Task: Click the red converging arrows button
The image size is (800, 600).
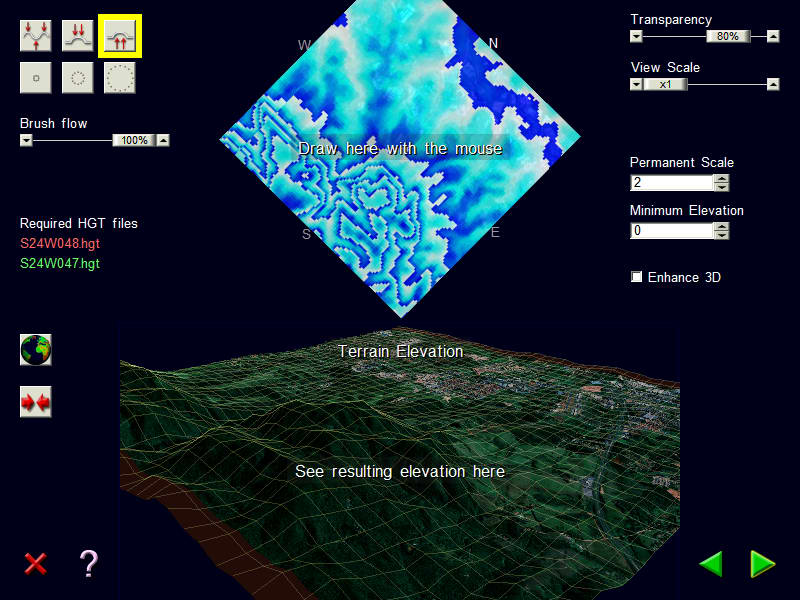Action: point(36,403)
